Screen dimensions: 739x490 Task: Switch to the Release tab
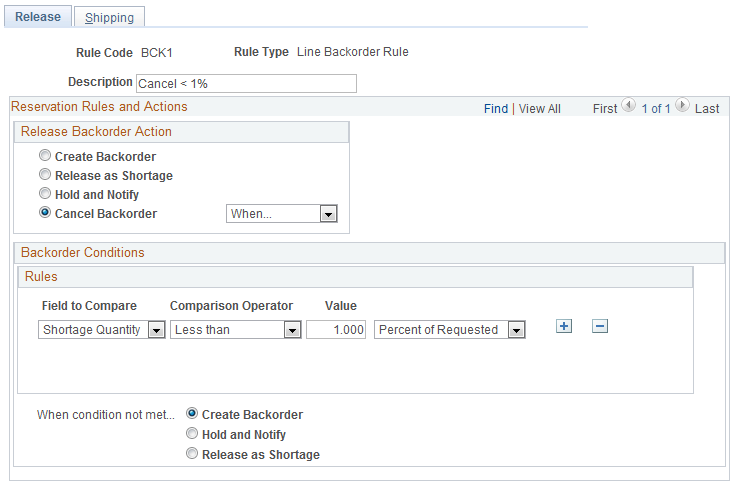(38, 16)
